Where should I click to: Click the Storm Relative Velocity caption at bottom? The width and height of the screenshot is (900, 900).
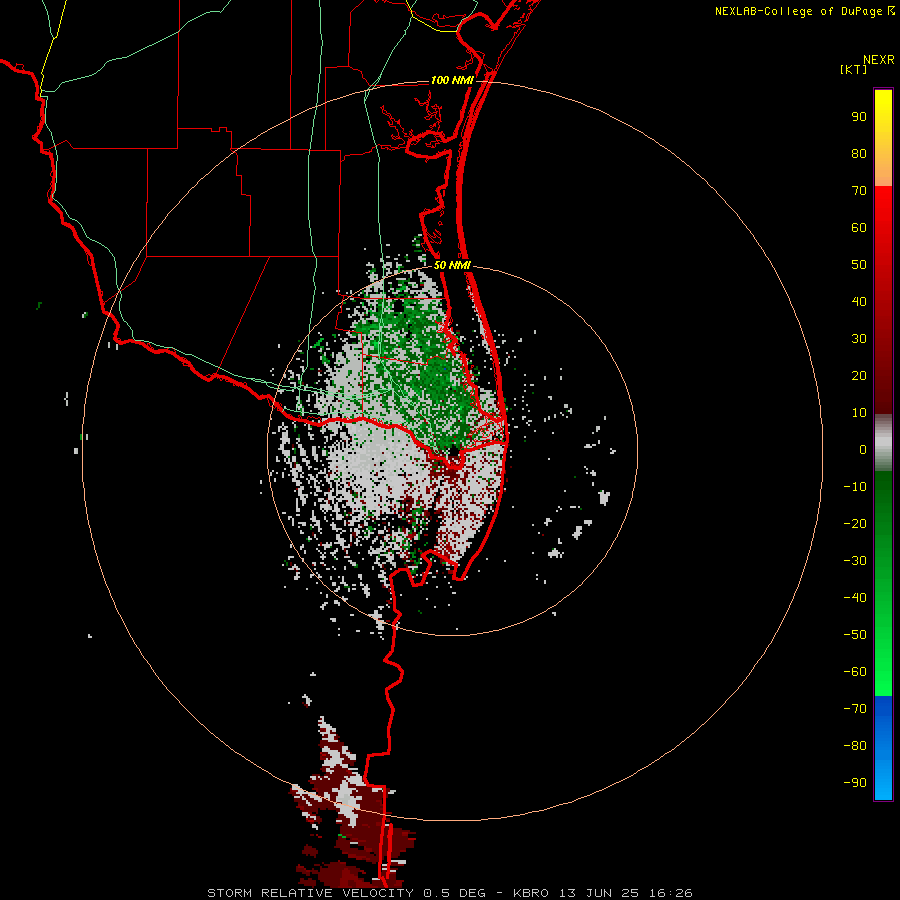[449, 893]
